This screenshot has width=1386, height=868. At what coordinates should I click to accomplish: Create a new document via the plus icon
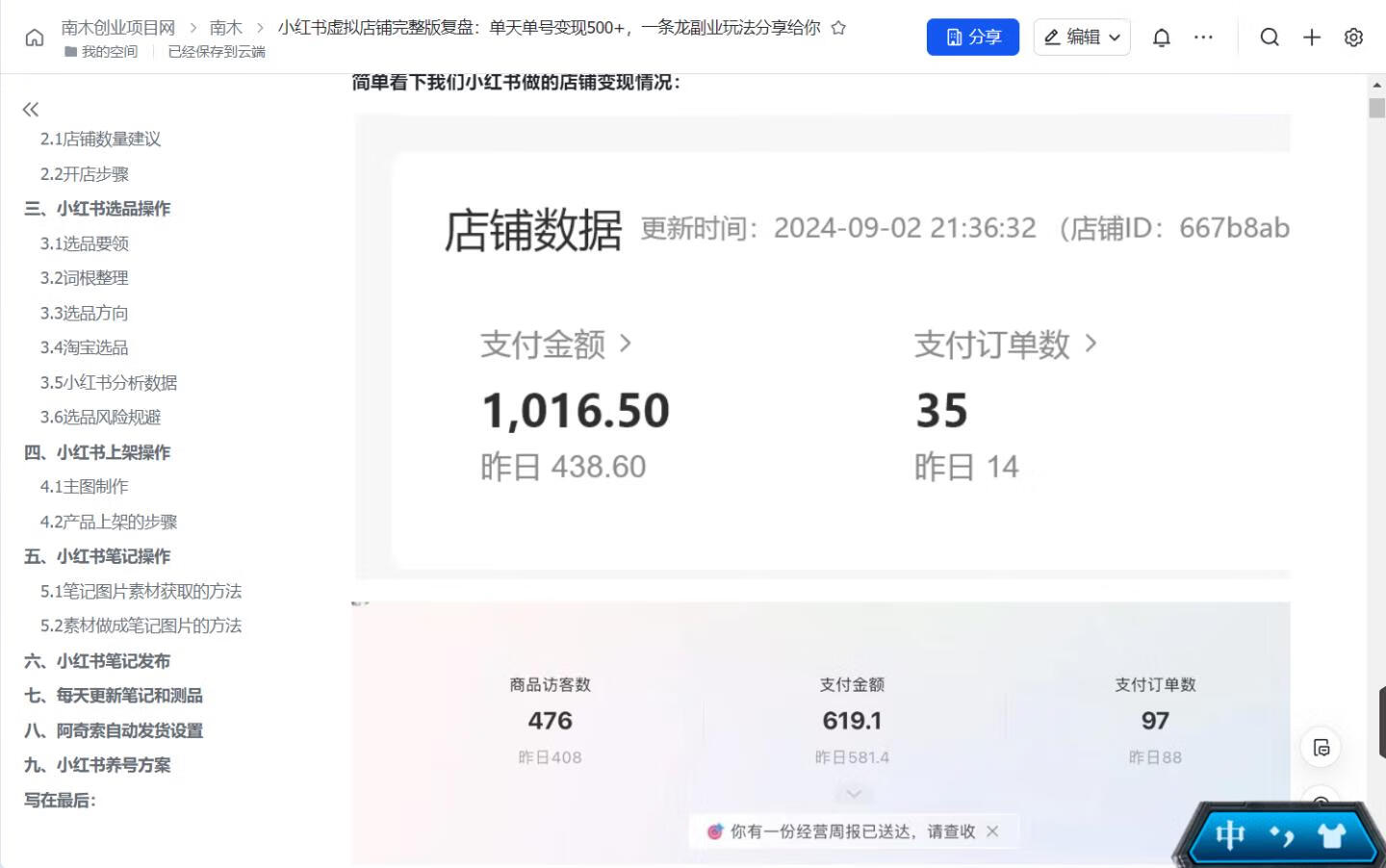(1311, 37)
